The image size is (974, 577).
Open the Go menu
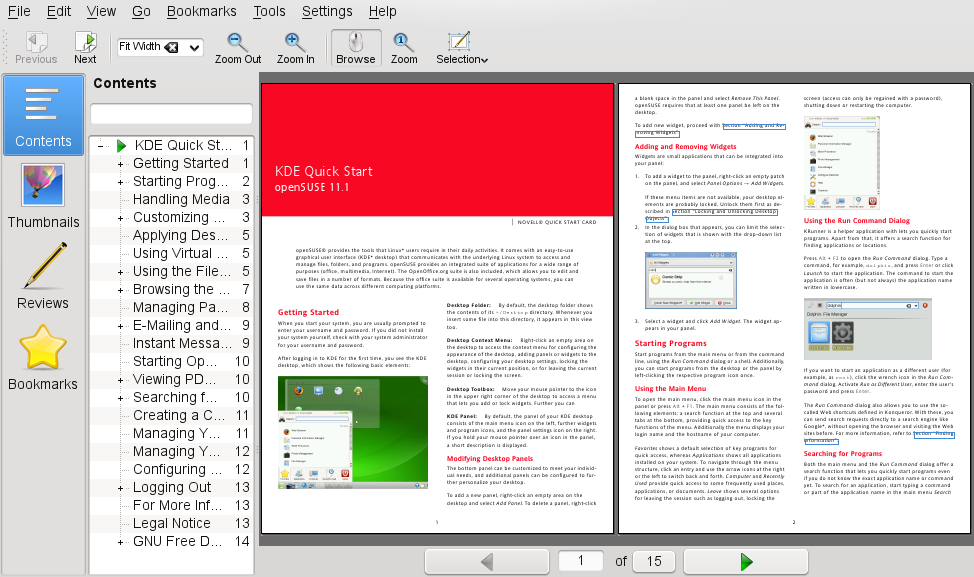click(141, 11)
